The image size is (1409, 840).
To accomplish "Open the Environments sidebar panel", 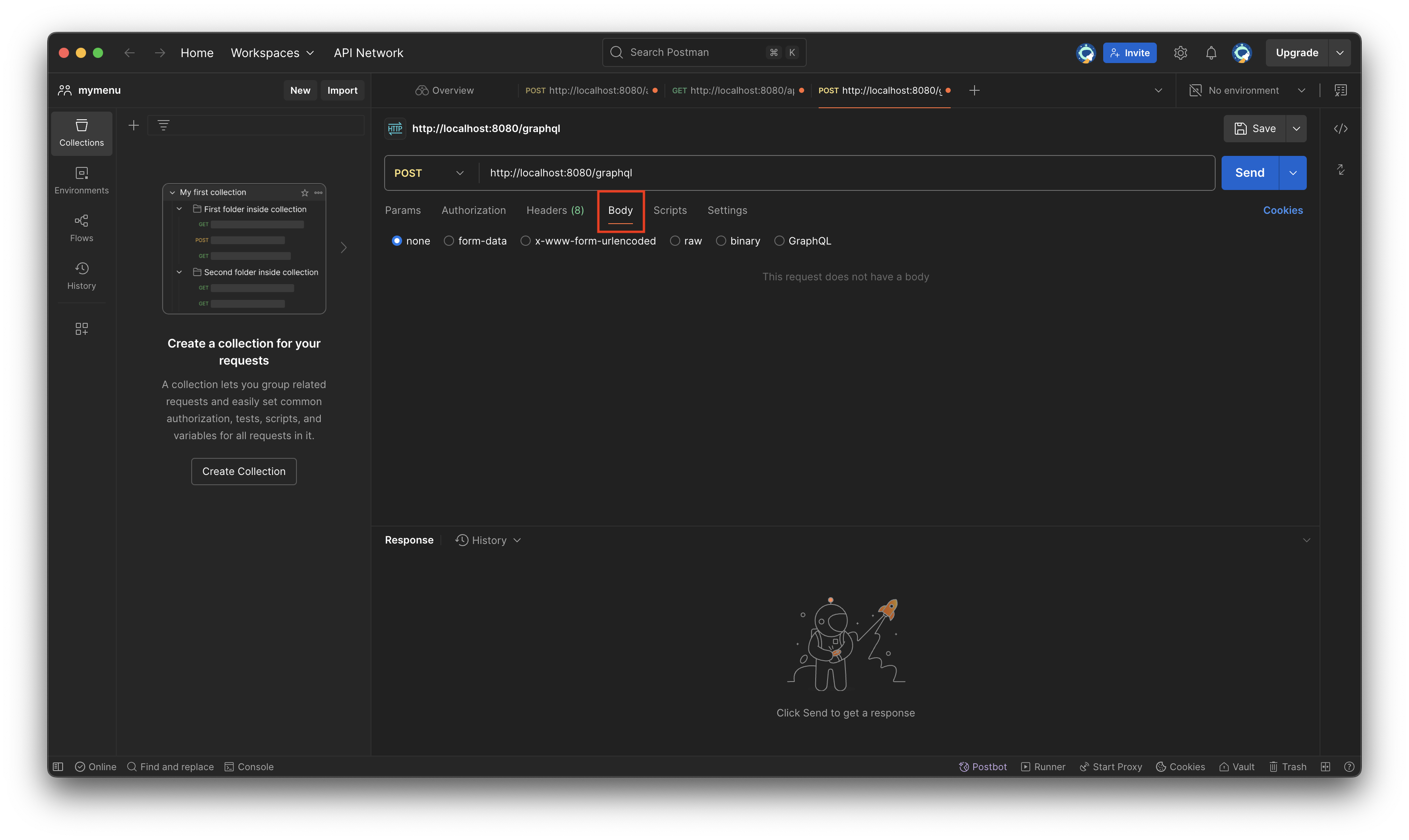I will click(x=81, y=180).
